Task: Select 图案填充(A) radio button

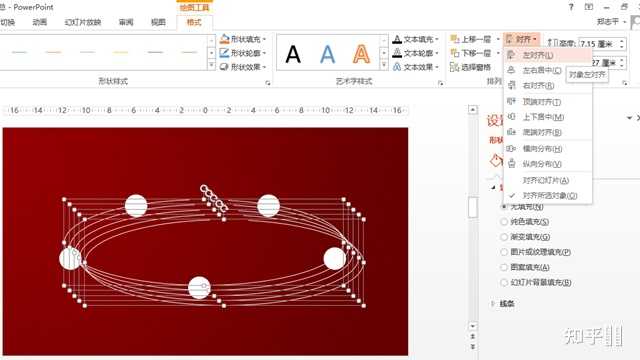Action: [504, 267]
